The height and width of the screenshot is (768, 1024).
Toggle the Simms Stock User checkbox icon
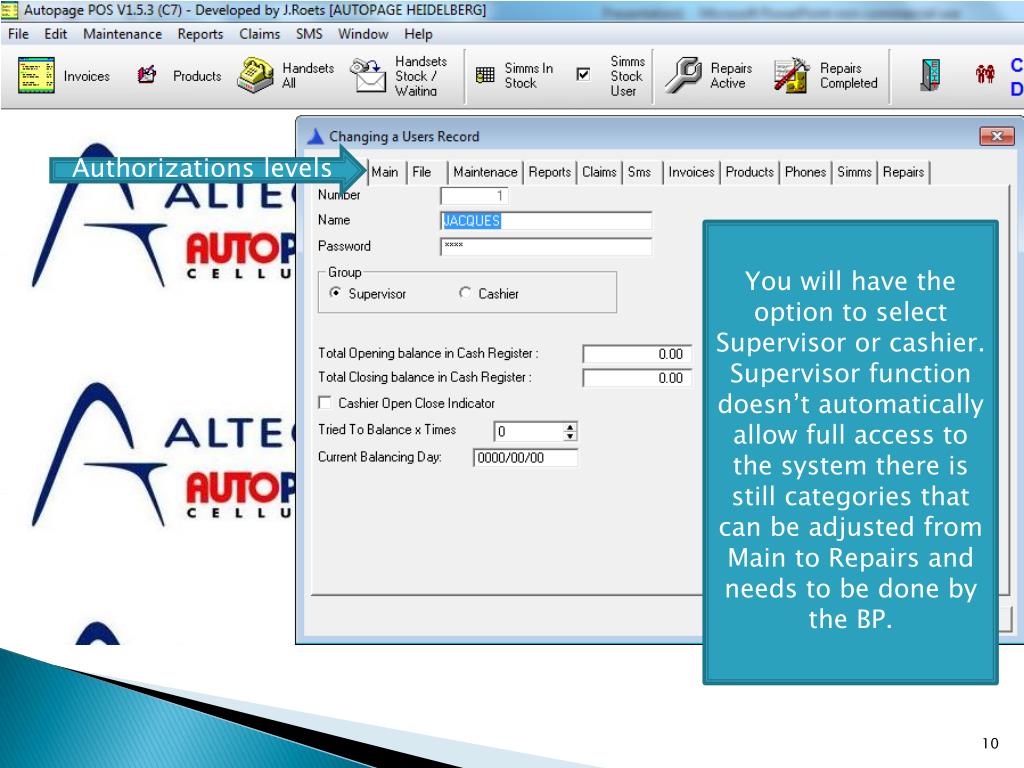coord(583,74)
